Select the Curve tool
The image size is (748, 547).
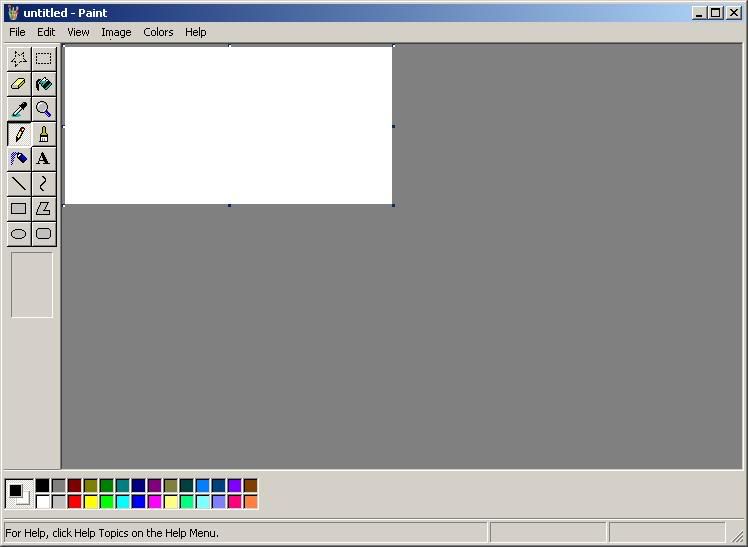click(x=44, y=184)
